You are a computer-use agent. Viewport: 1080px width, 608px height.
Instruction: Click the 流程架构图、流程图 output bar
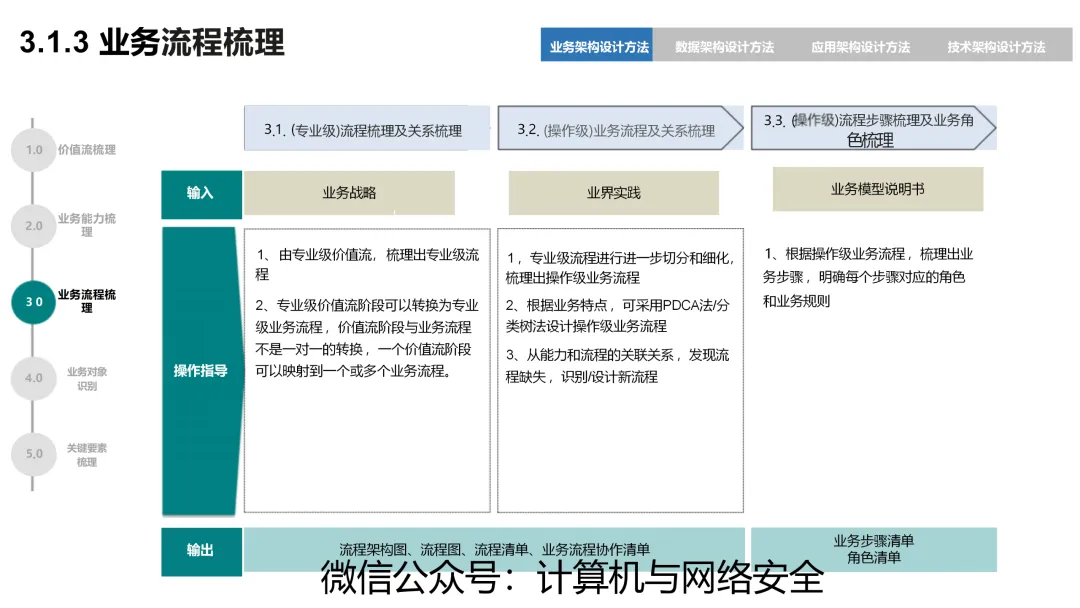494,549
